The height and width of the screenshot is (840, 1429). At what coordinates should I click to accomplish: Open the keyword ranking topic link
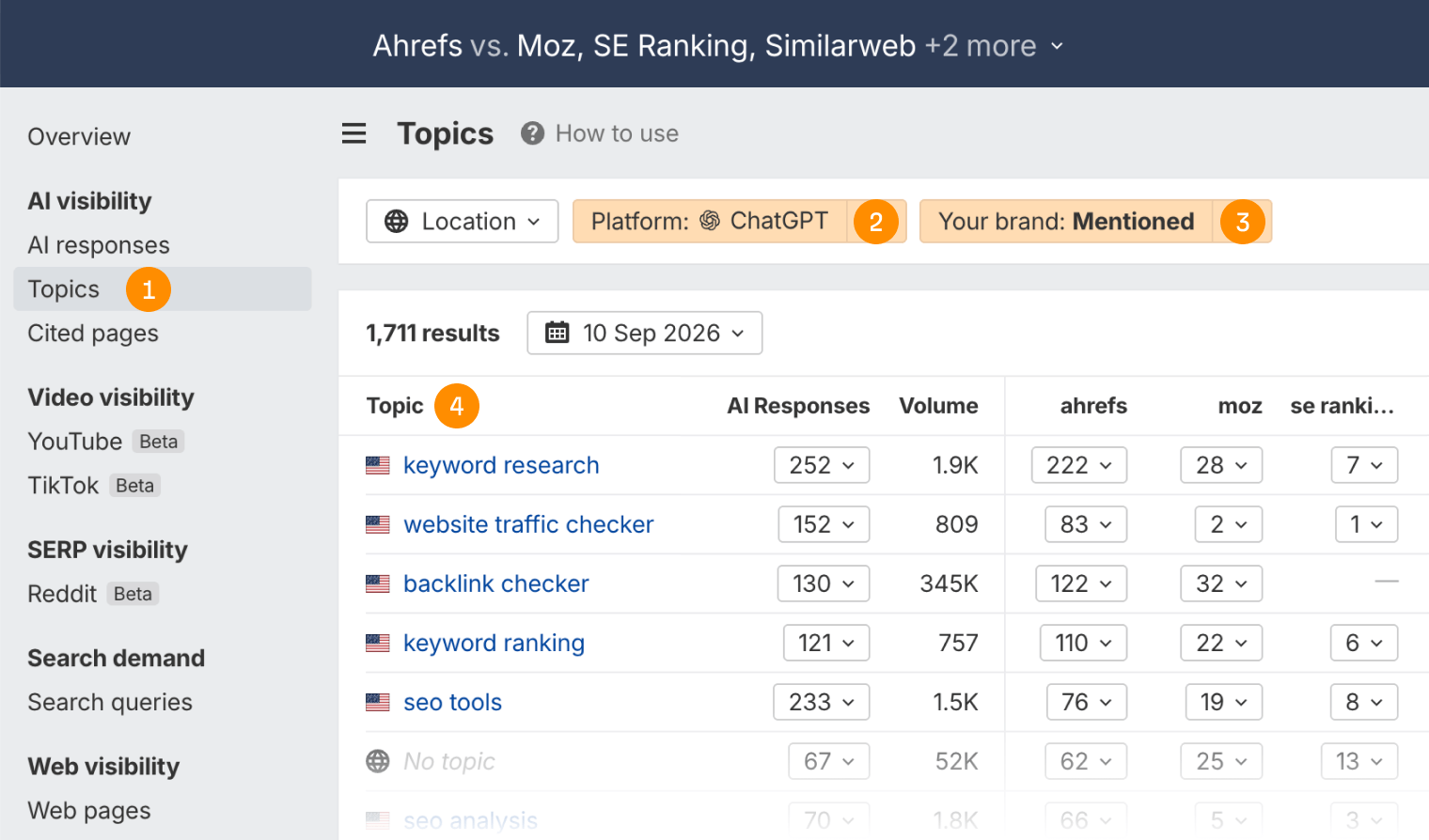494,643
